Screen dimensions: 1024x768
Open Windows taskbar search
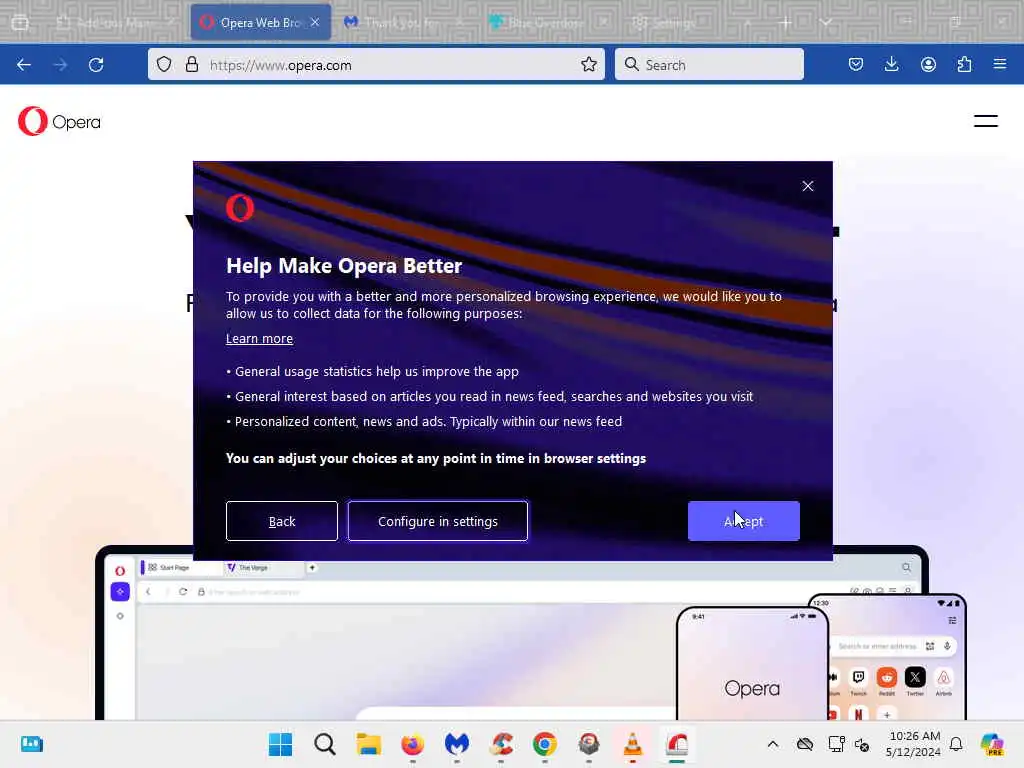[325, 744]
